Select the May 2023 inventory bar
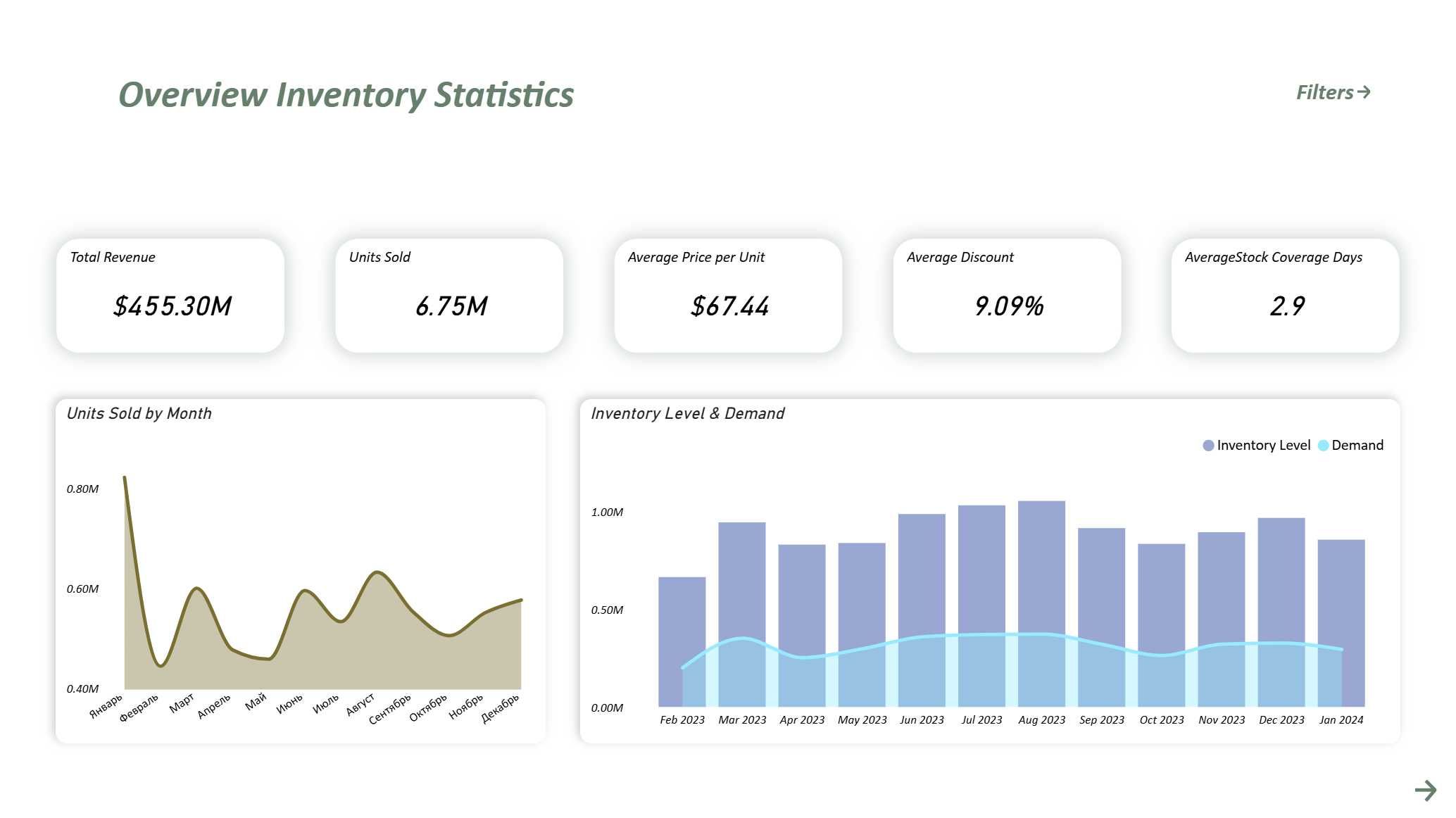This screenshot has height=818, width=1456. click(862, 624)
